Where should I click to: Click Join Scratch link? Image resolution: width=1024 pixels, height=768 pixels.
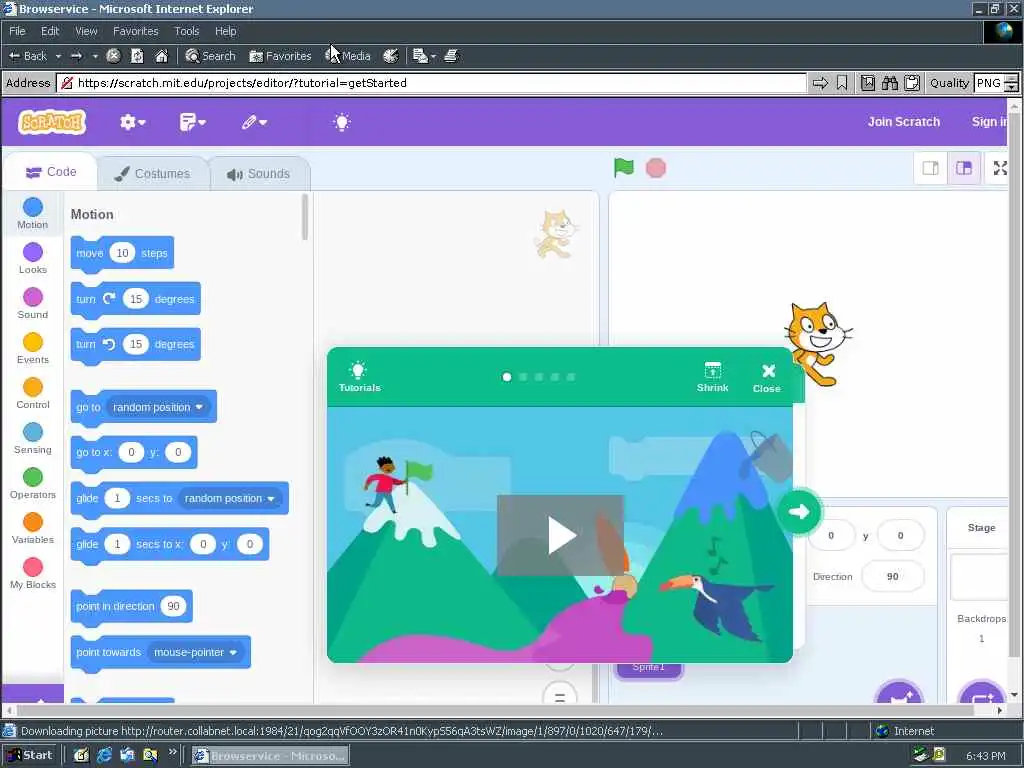coord(904,121)
